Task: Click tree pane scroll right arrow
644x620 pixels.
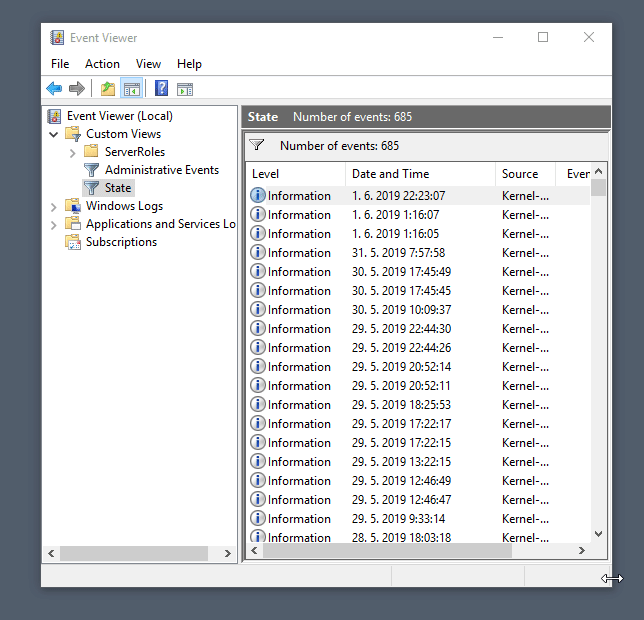Action: click(x=228, y=553)
